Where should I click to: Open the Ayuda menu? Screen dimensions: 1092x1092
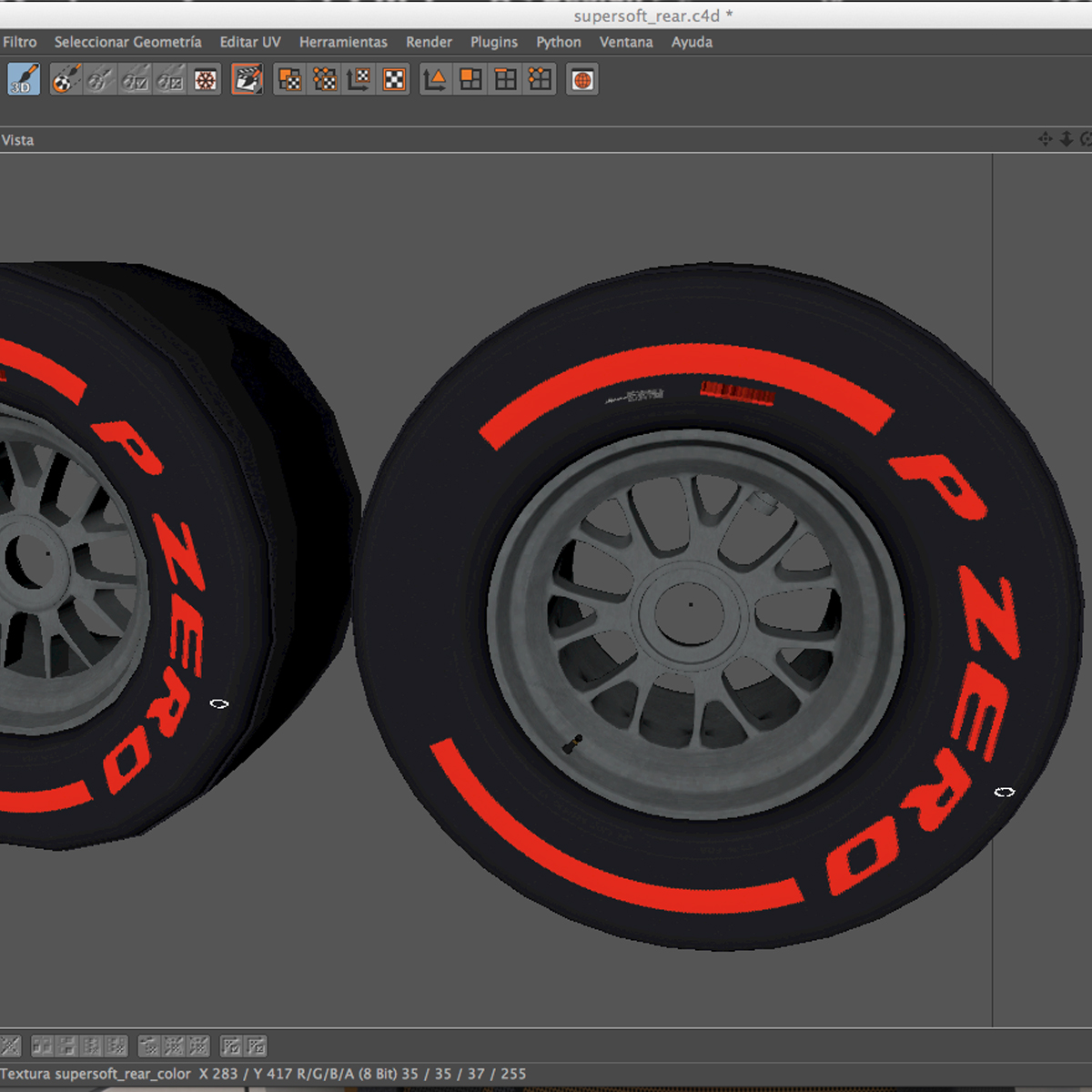point(692,42)
